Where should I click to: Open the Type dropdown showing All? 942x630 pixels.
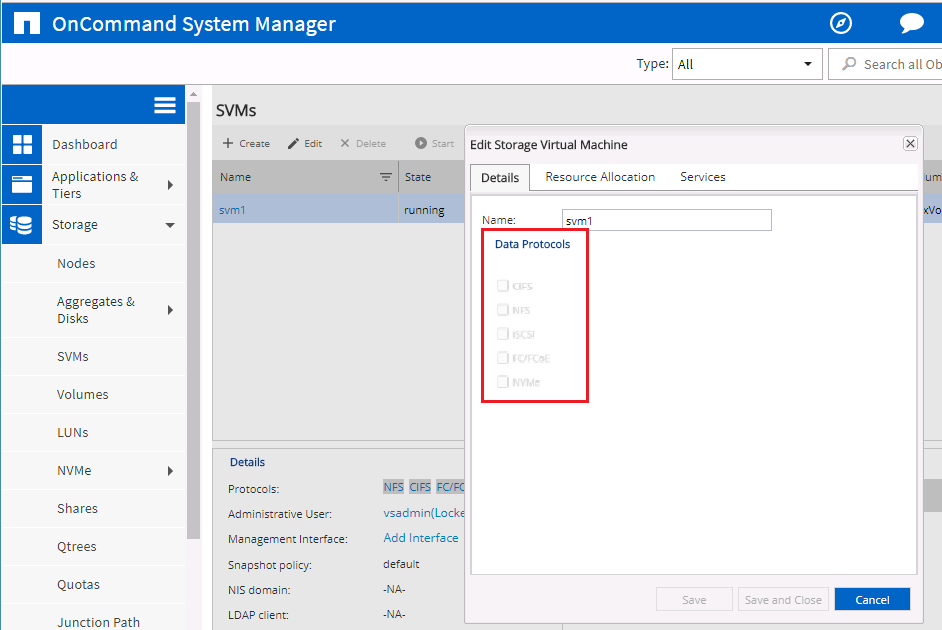[746, 64]
